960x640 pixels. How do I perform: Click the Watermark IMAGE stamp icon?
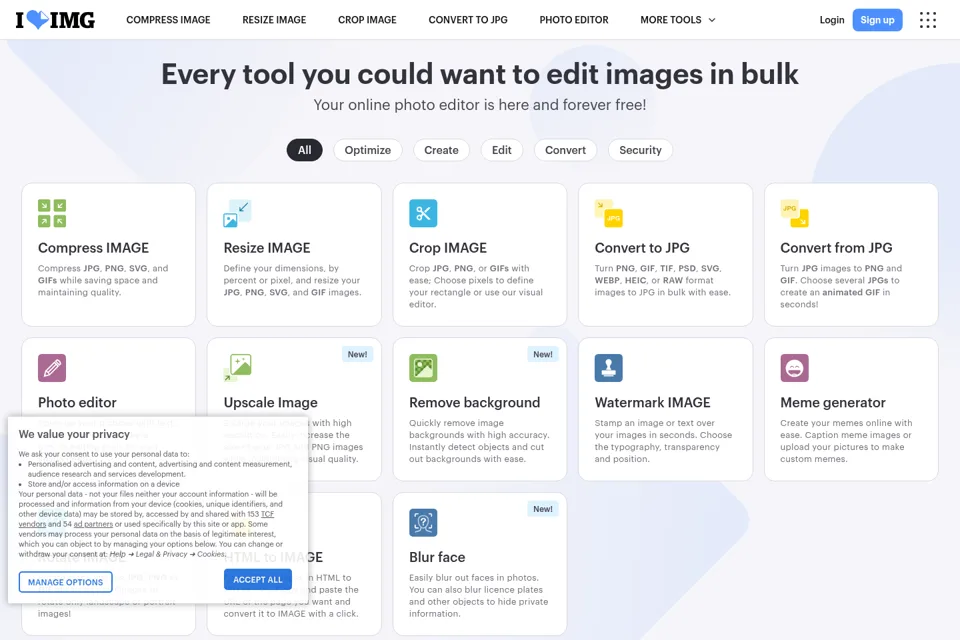click(609, 368)
